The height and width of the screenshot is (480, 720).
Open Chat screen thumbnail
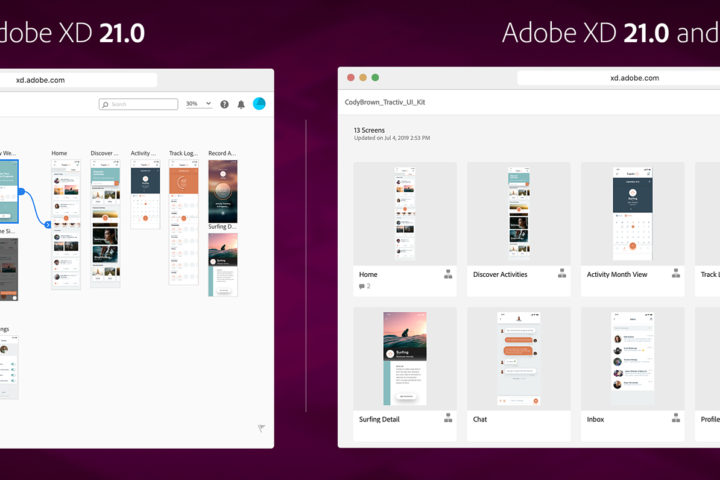pyautogui.click(x=519, y=359)
